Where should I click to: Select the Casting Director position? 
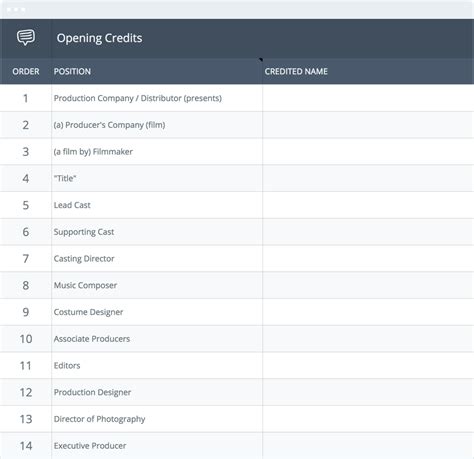[x=84, y=259]
